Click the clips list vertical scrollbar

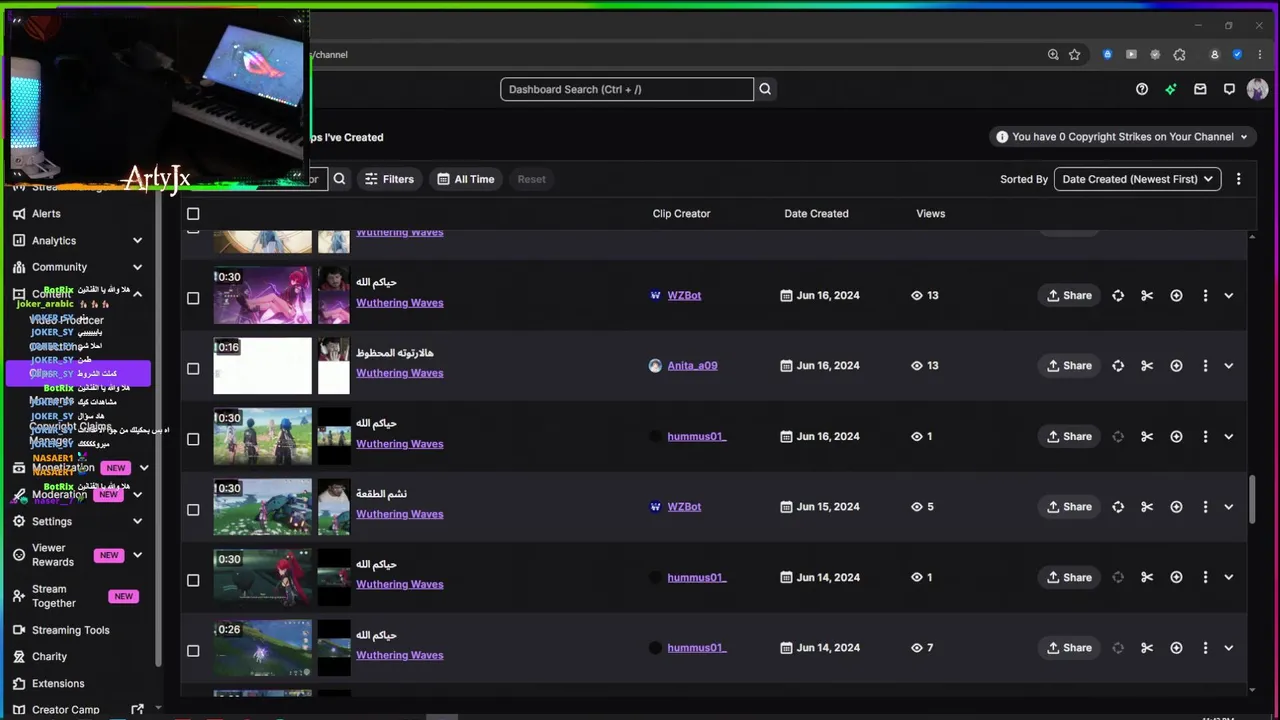(1252, 498)
